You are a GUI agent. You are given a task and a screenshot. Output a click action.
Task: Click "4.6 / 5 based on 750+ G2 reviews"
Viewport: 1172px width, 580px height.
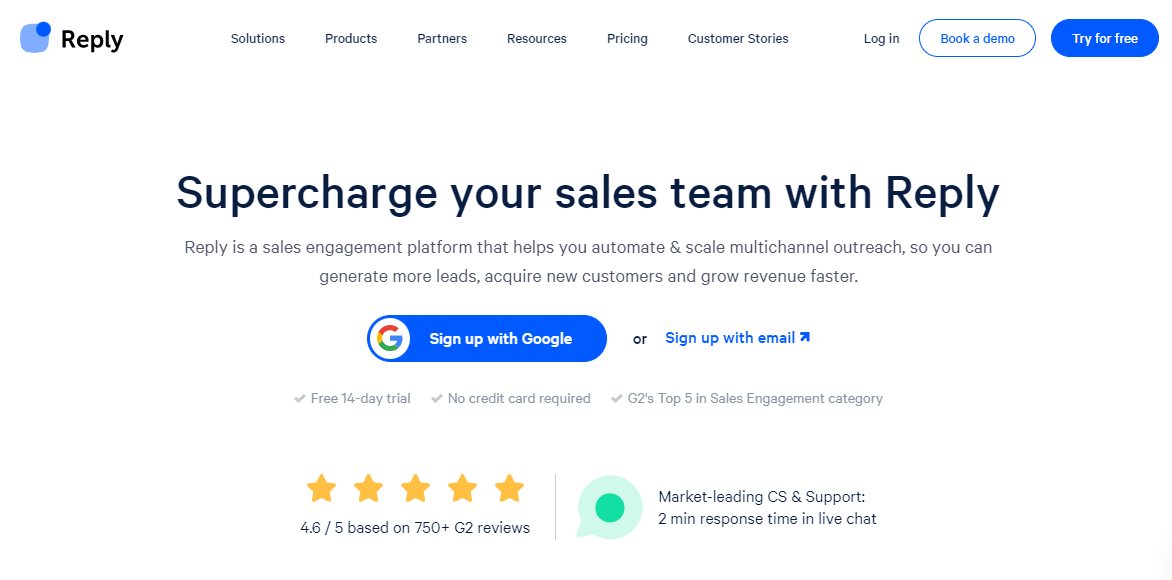(x=415, y=528)
